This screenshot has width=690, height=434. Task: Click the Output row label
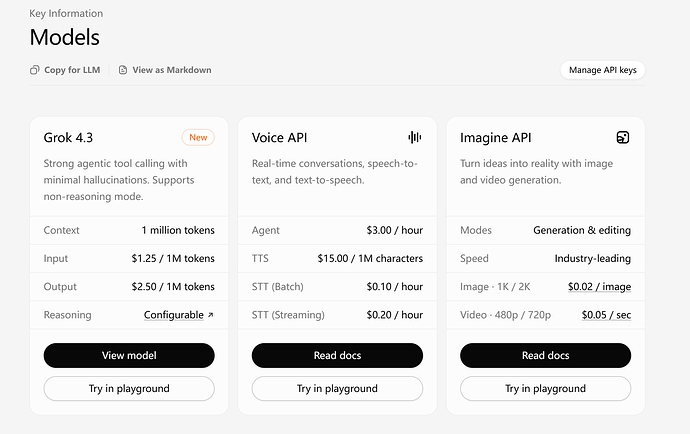tap(60, 287)
